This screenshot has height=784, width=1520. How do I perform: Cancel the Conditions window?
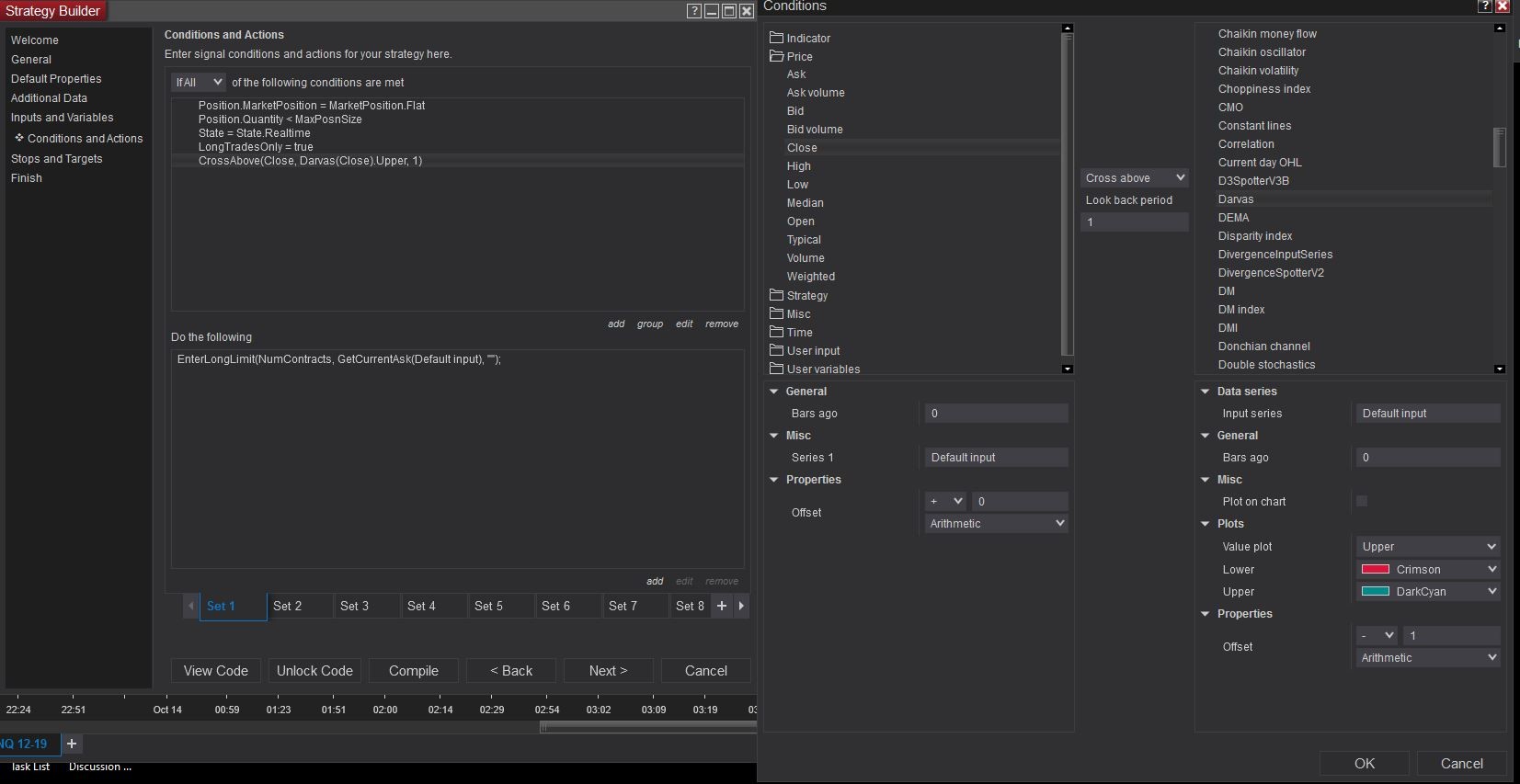[x=1462, y=764]
